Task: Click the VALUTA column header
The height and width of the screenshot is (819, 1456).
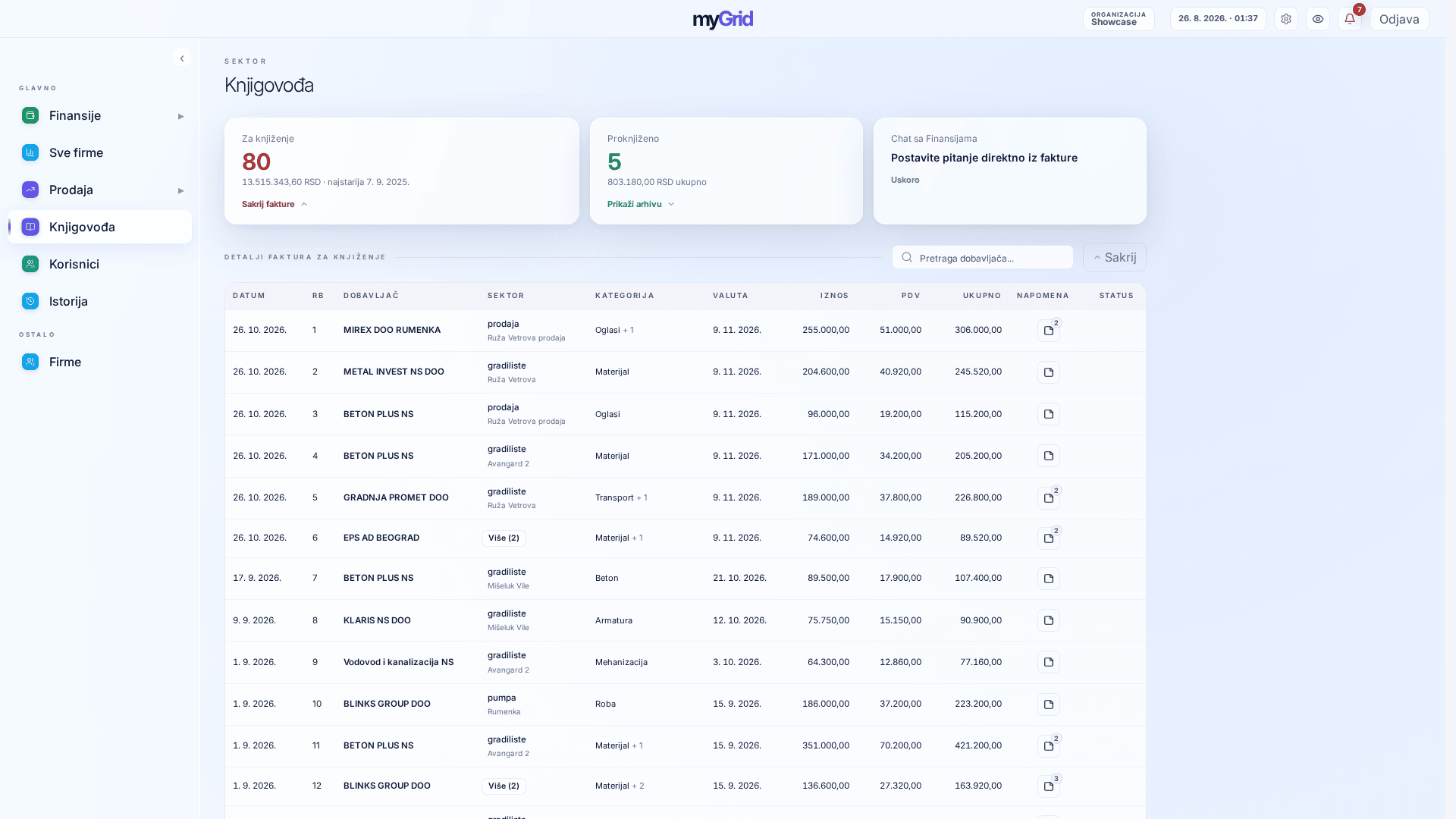Action: (x=730, y=296)
